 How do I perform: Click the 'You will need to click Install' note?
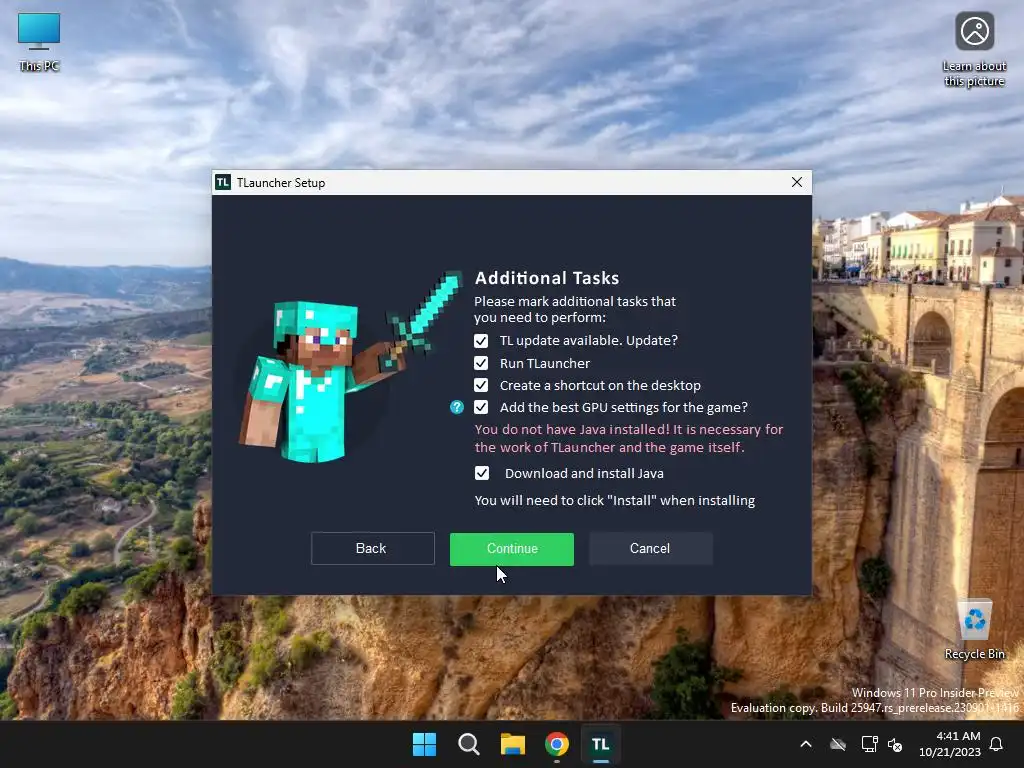pyautogui.click(x=615, y=501)
